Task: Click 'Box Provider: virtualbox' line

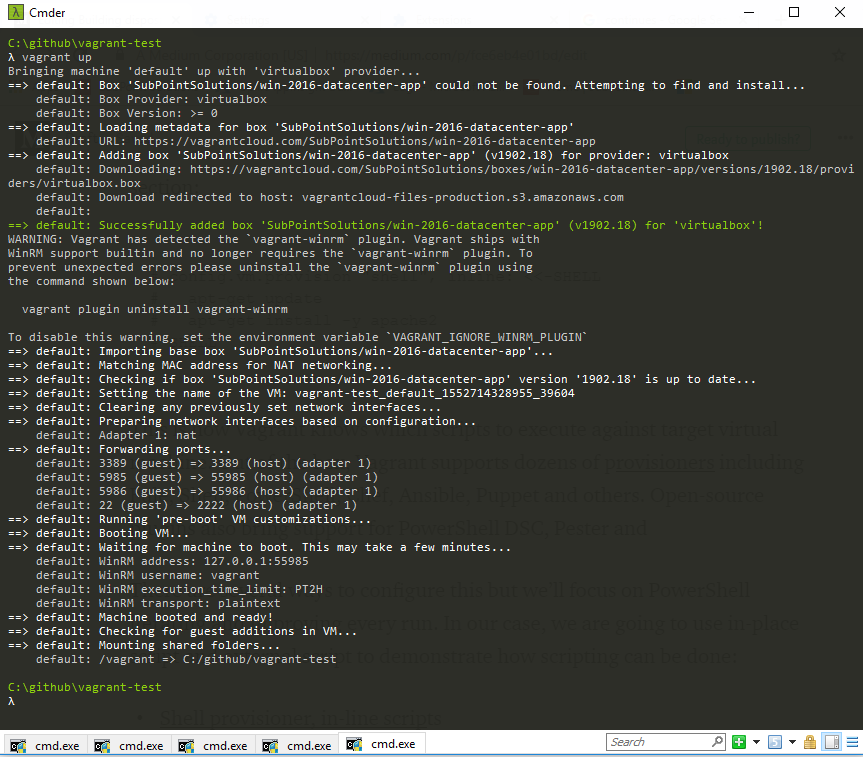Action: click(x=151, y=99)
